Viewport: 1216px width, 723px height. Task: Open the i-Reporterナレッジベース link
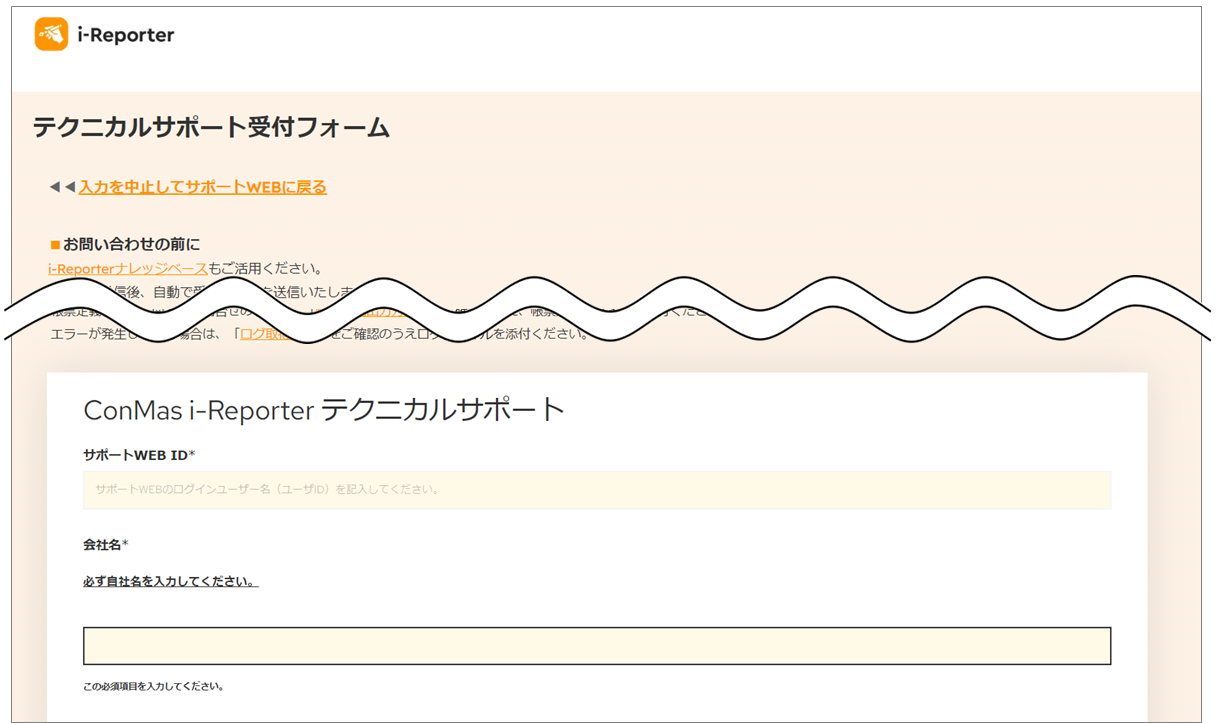[x=127, y=268]
